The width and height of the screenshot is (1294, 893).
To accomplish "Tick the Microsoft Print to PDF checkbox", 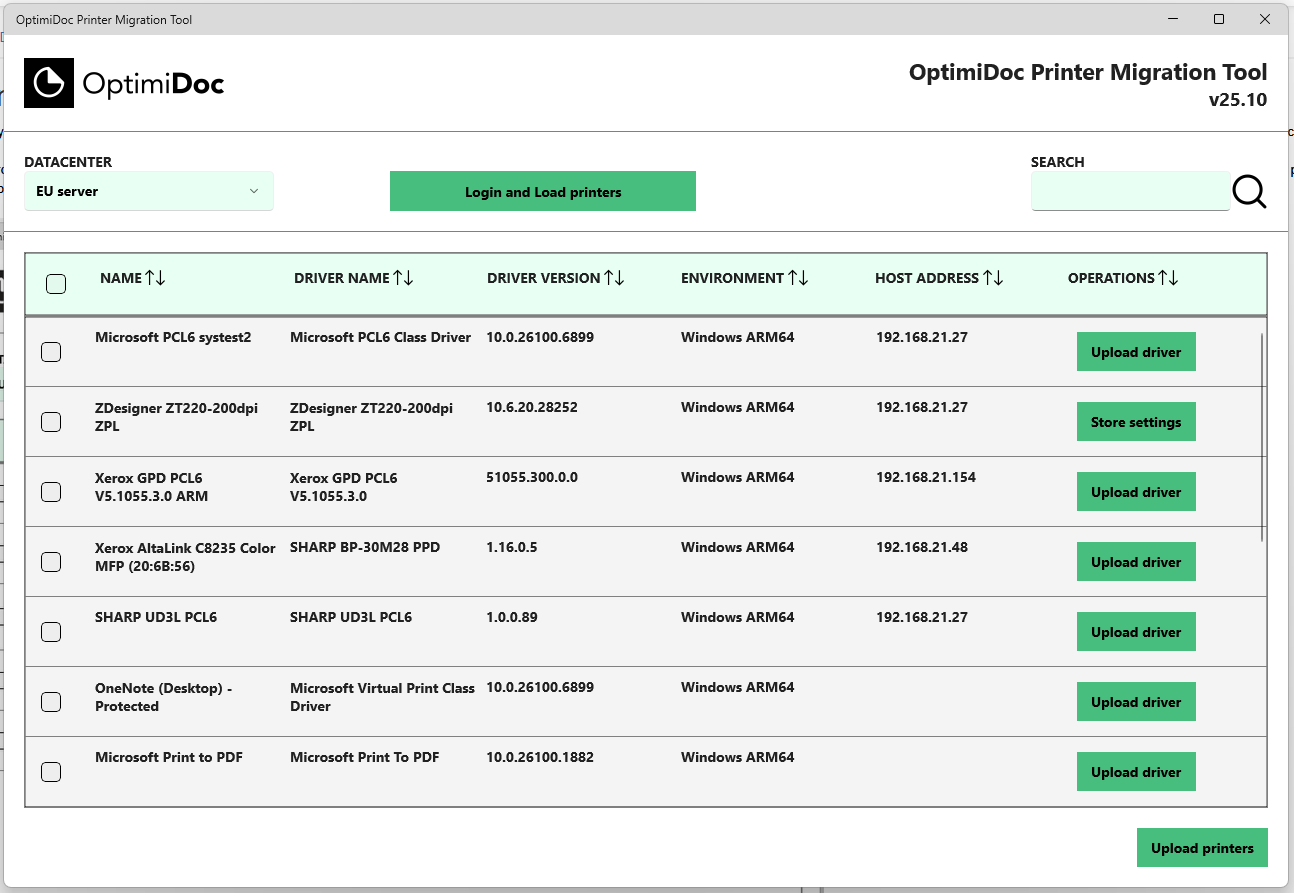I will tap(51, 772).
